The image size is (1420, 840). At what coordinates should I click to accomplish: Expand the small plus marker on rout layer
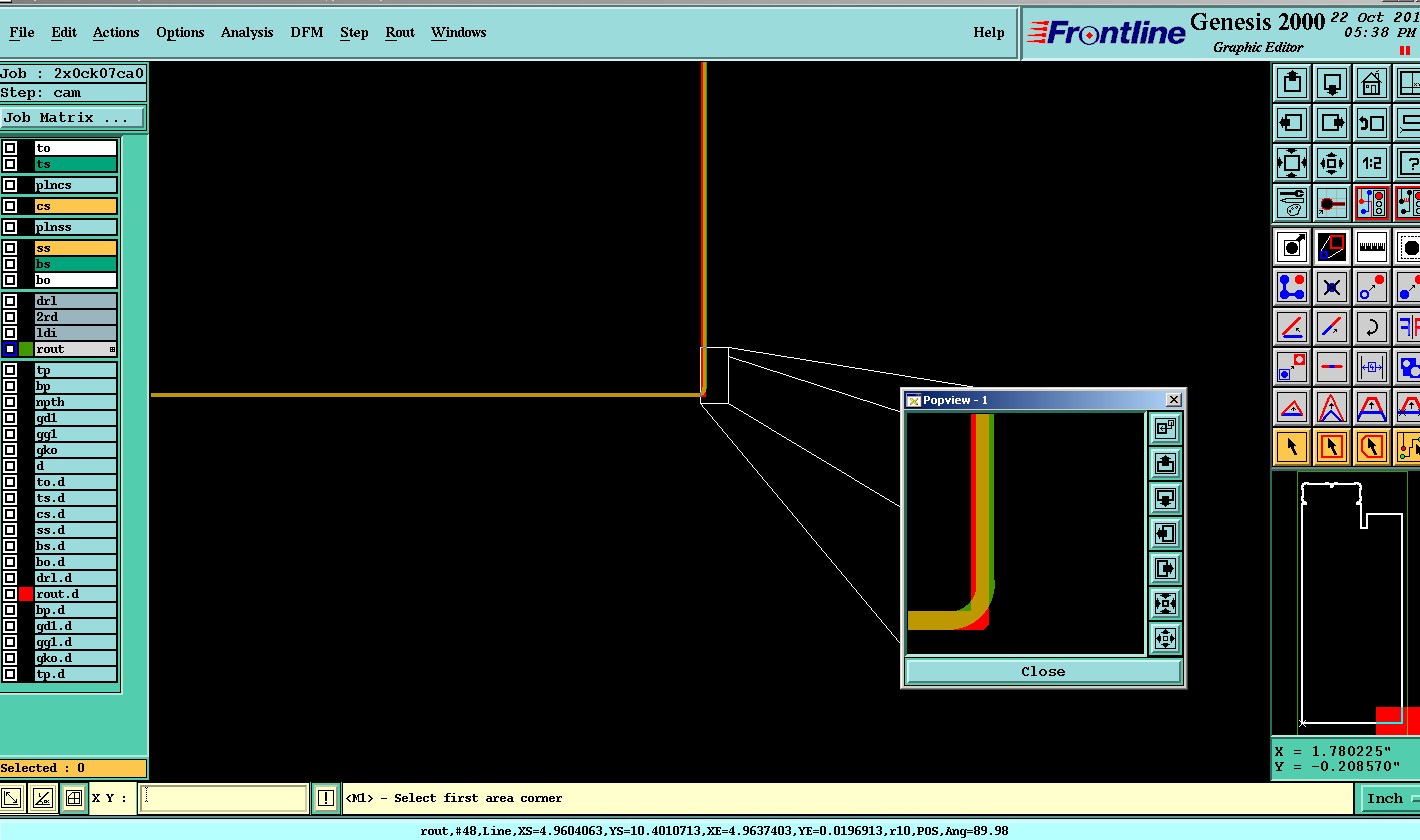pos(112,349)
